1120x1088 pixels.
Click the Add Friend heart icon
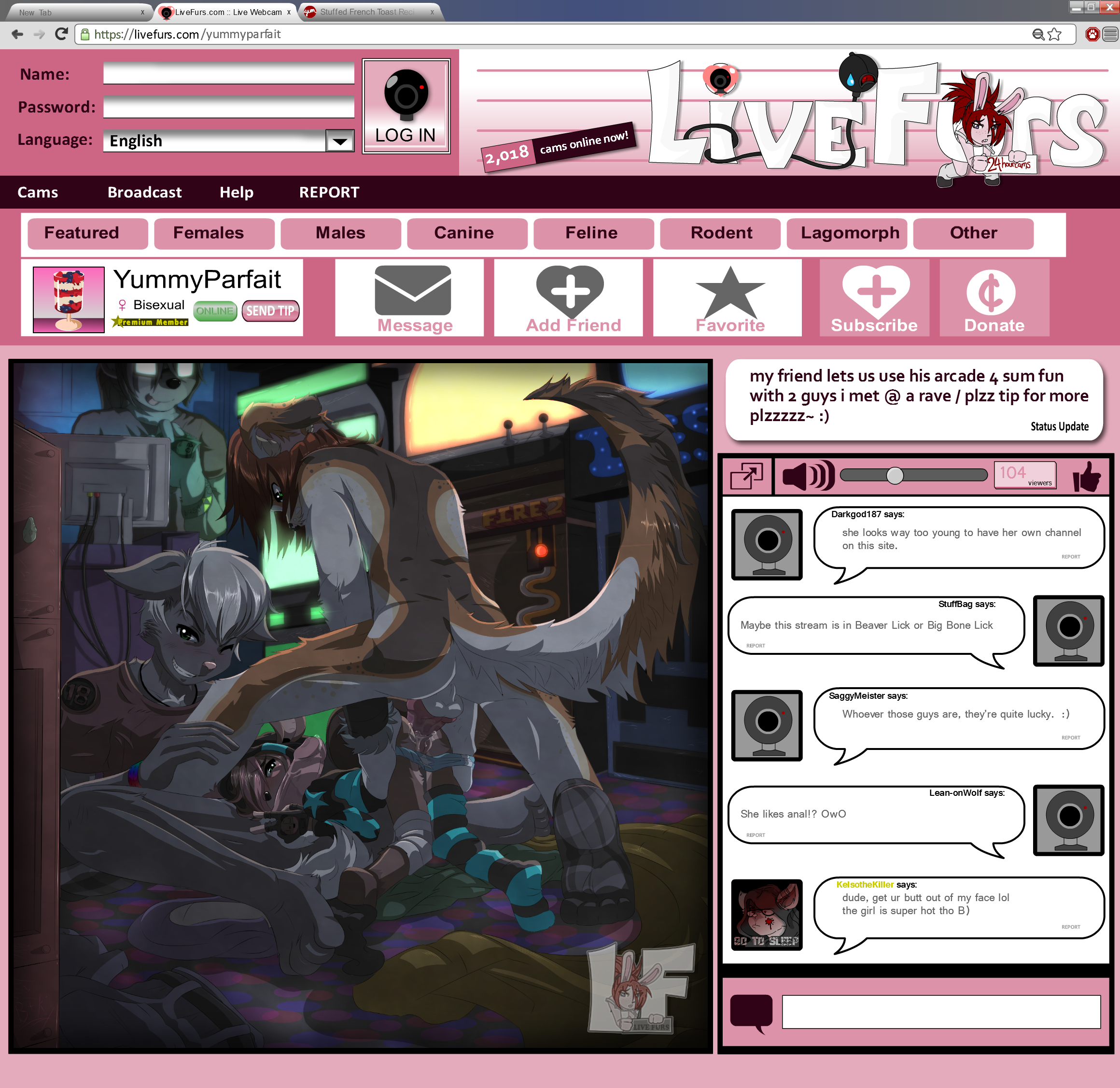[570, 291]
